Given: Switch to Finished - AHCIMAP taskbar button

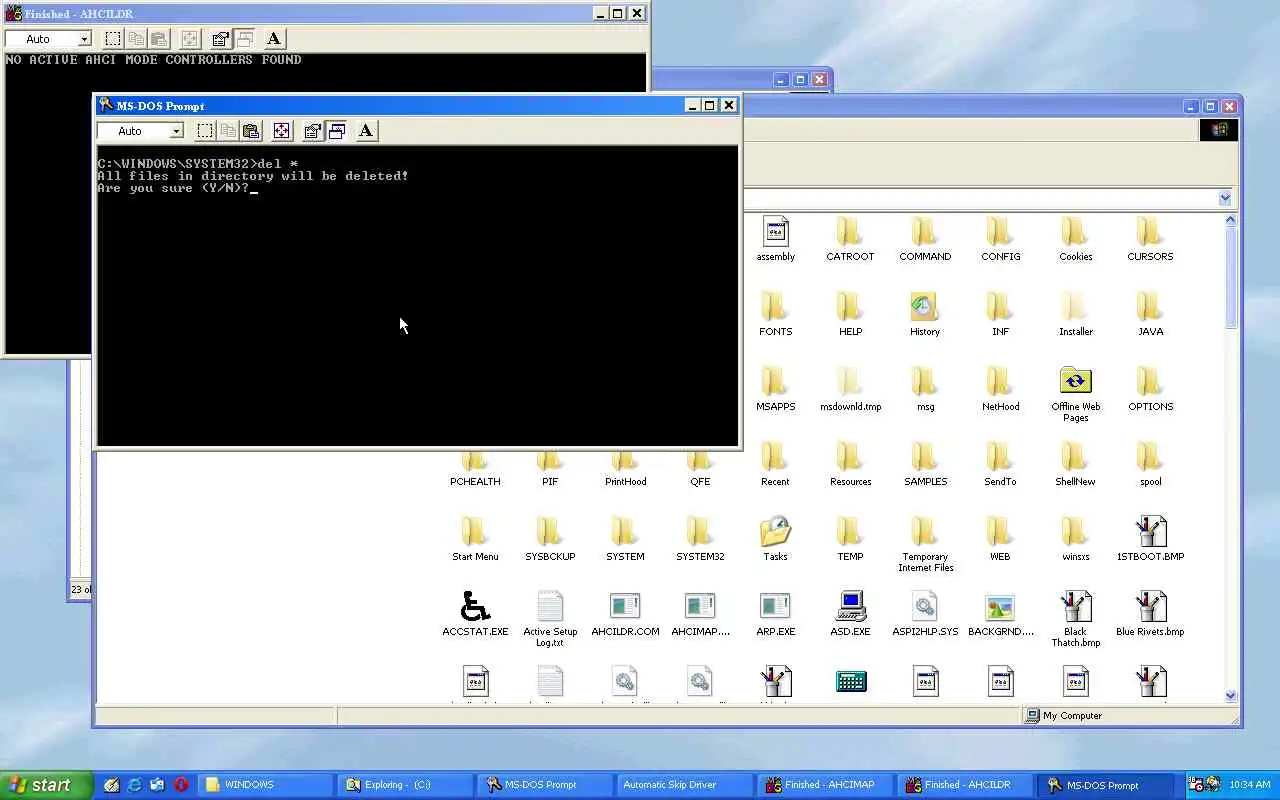Looking at the screenshot, I should 826,785.
